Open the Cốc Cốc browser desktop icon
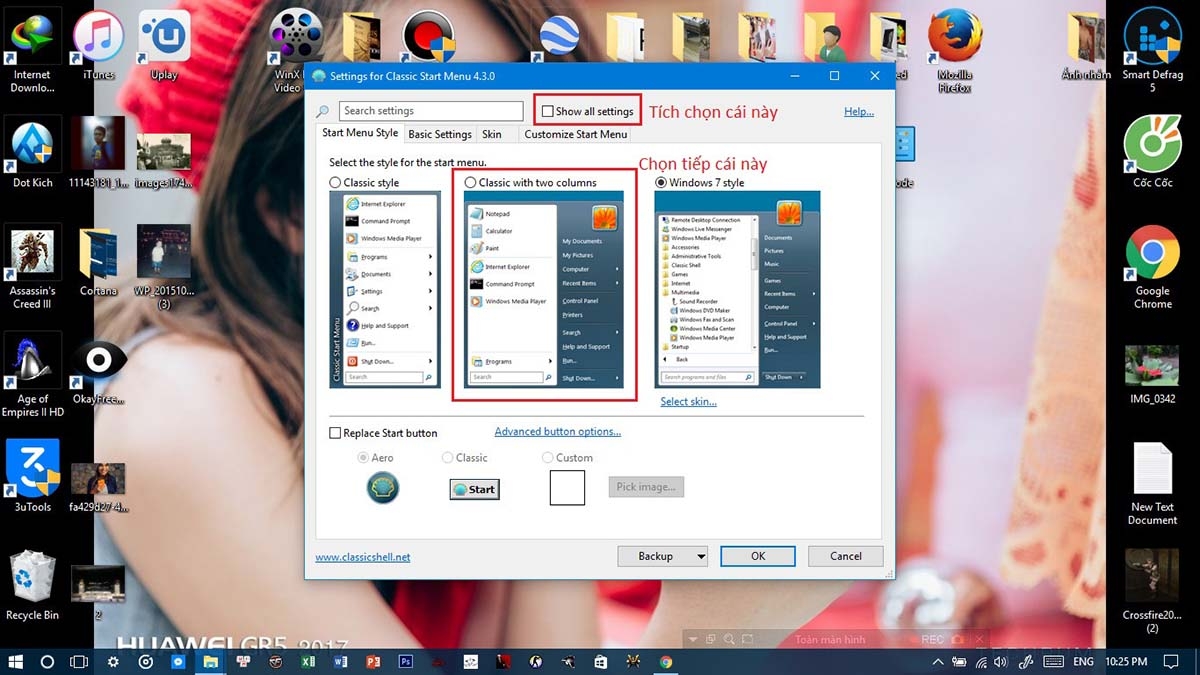This screenshot has width=1200, height=675. tap(1152, 152)
